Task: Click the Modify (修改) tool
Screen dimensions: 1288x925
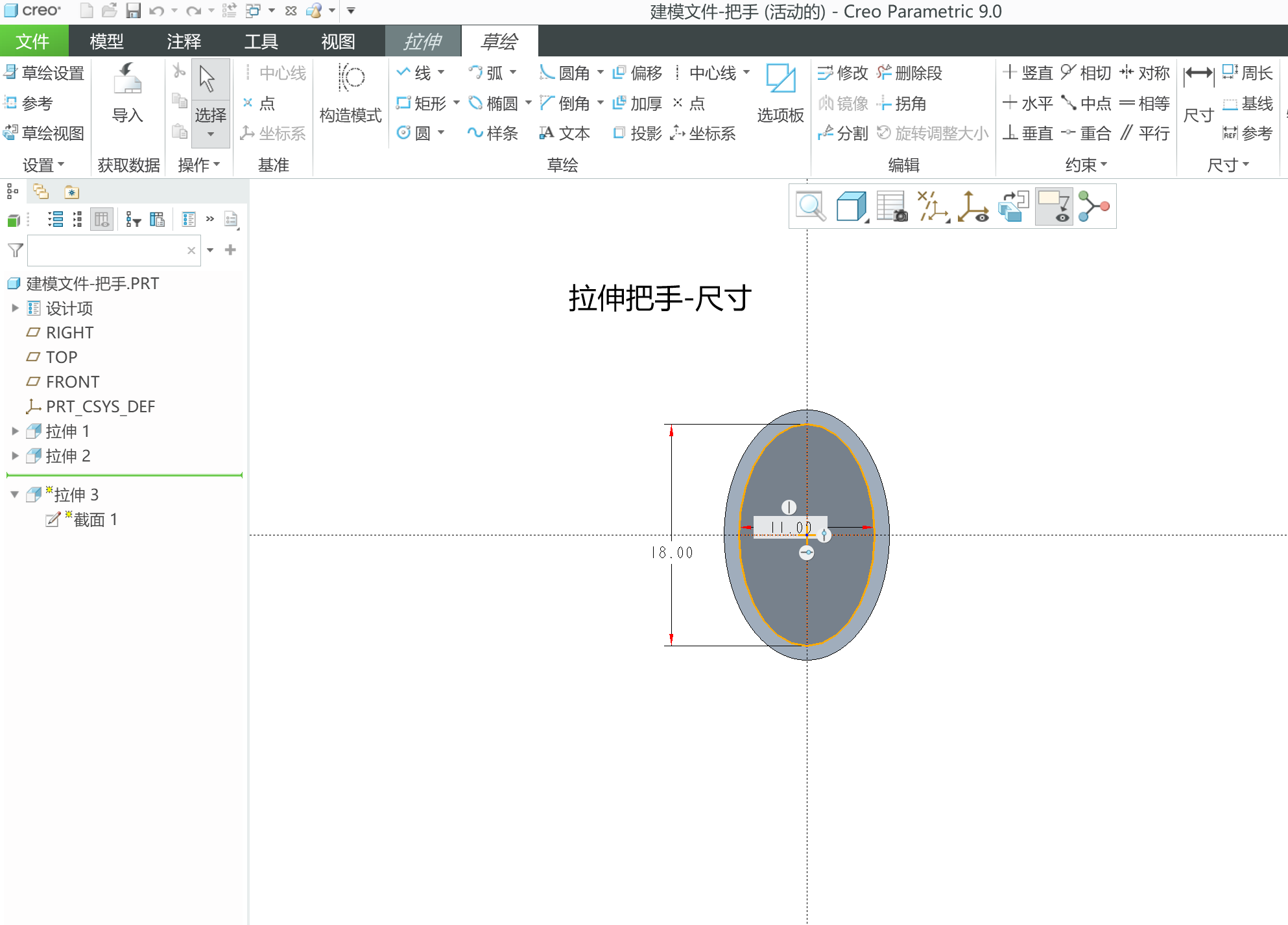Action: (842, 73)
